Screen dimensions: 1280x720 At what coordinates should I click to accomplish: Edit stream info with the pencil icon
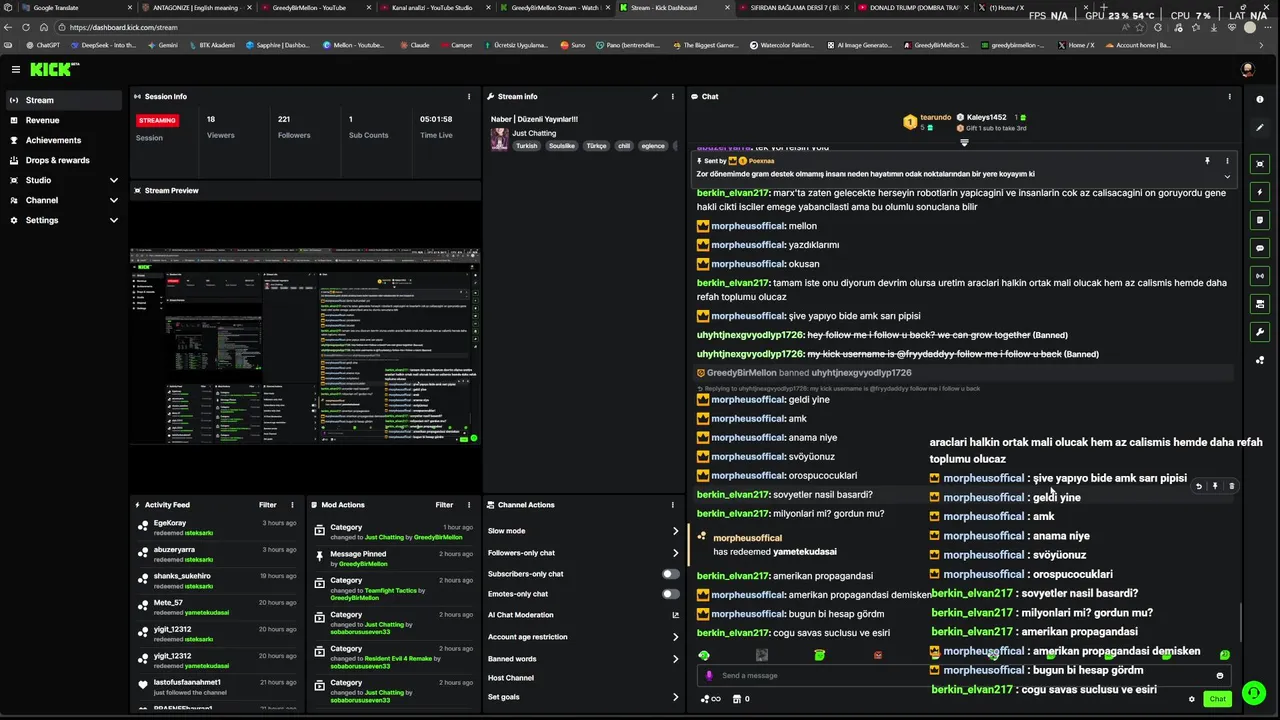655,97
